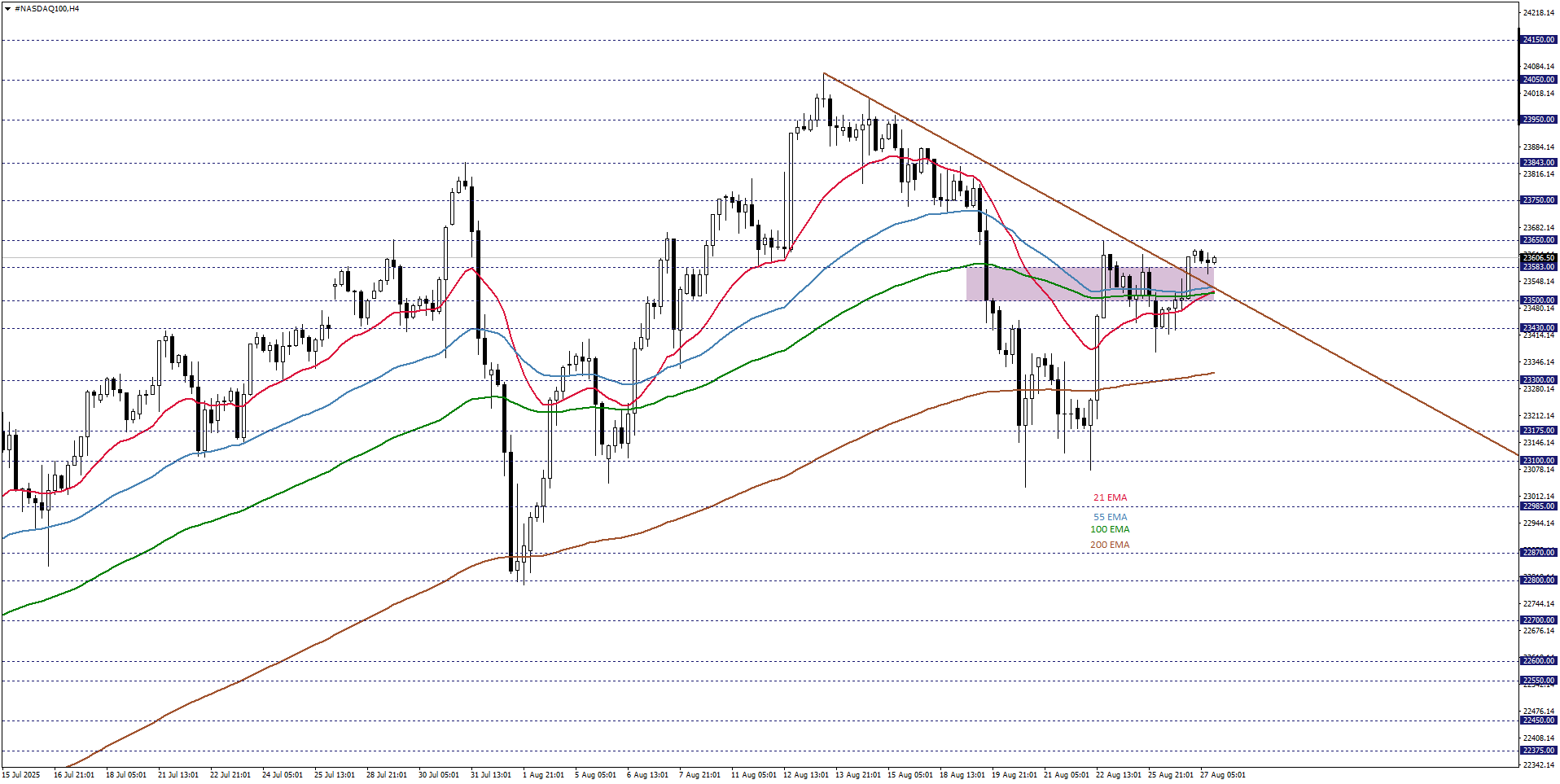The height and width of the screenshot is (784, 1560).
Task: Click the 27 Aug 05:01 time label
Action: [x=1222, y=775]
